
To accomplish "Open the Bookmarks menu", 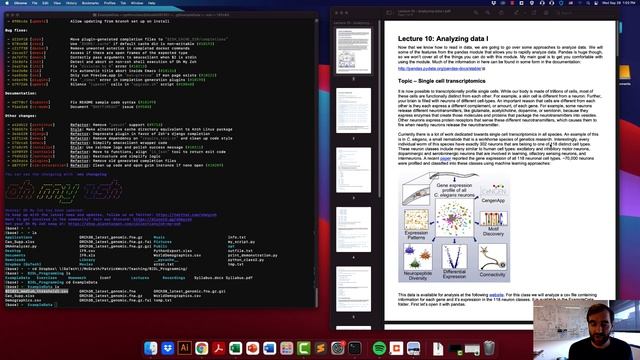I will 90,3.
